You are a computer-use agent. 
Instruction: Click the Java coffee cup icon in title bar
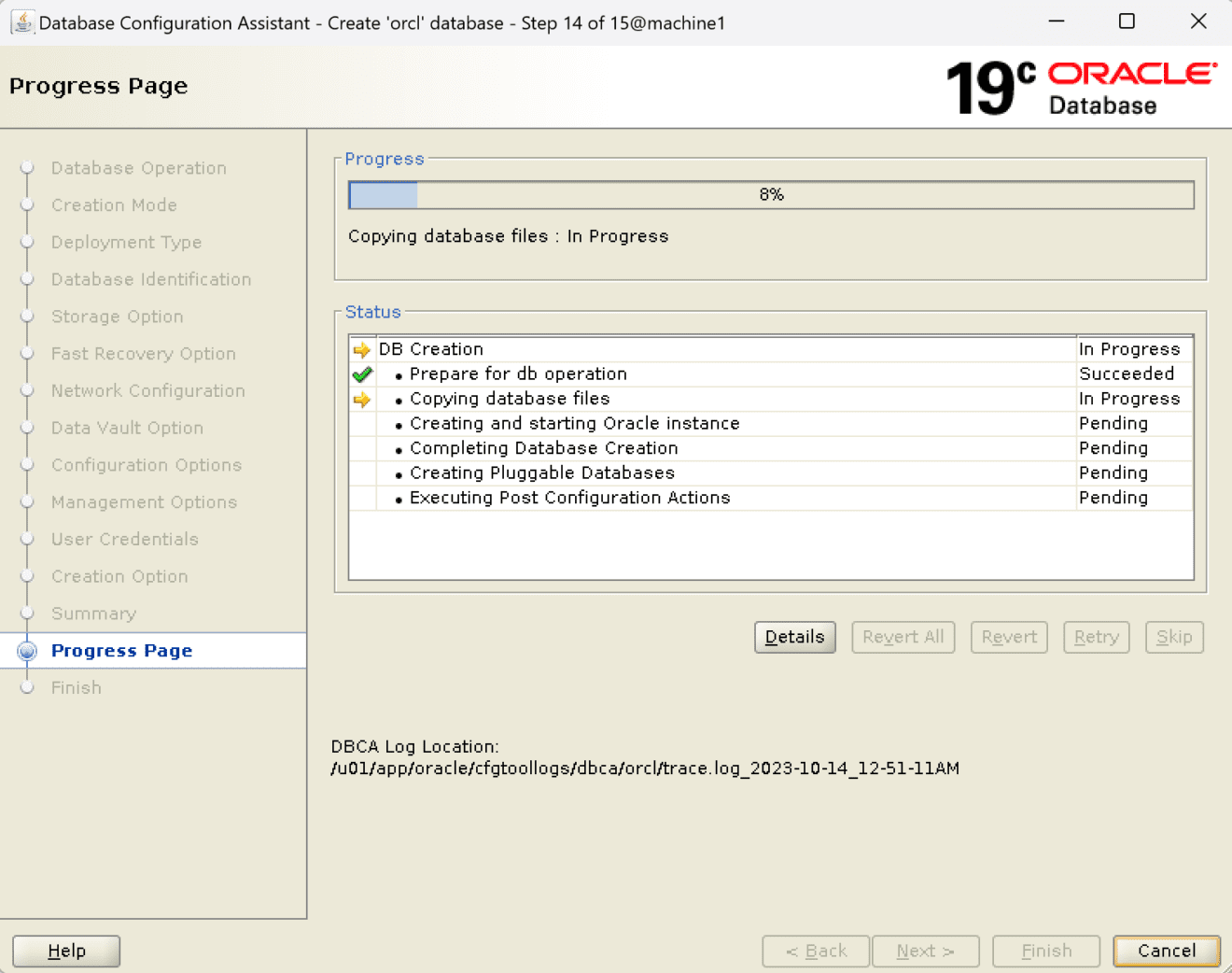(21, 21)
